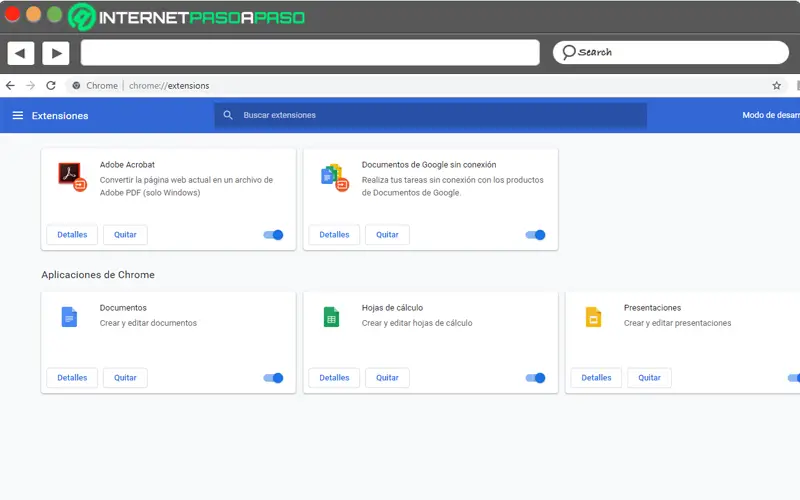Click the blue Documentos app icon
Image resolution: width=800 pixels, height=500 pixels.
pyautogui.click(x=69, y=317)
